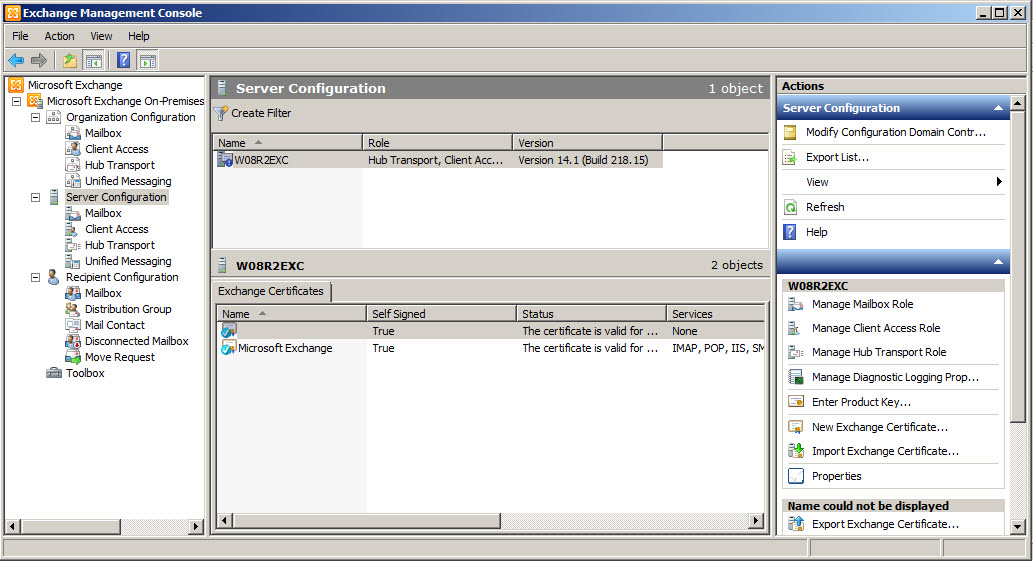Select the unnamed certificate row icon

229,331
